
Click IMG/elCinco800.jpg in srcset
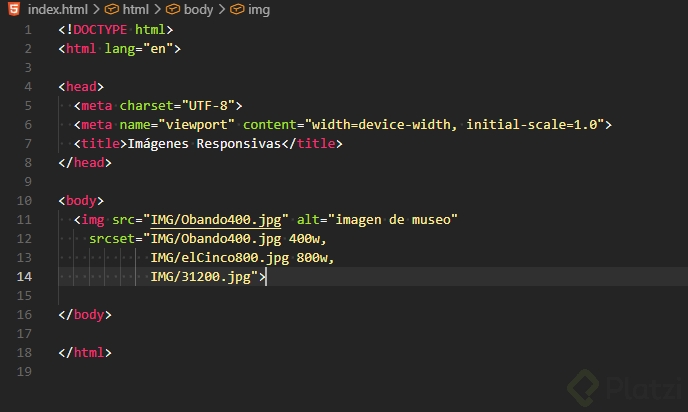219,258
